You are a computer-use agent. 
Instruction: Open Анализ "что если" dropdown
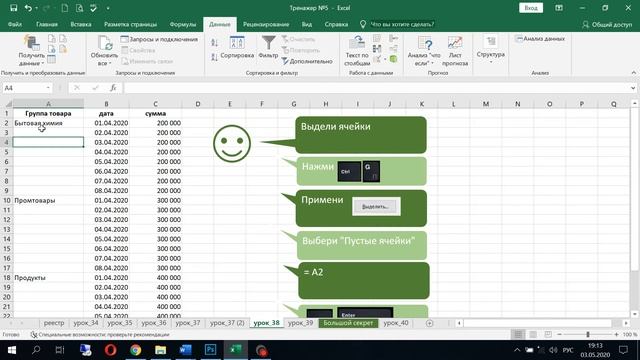pyautogui.click(x=424, y=51)
